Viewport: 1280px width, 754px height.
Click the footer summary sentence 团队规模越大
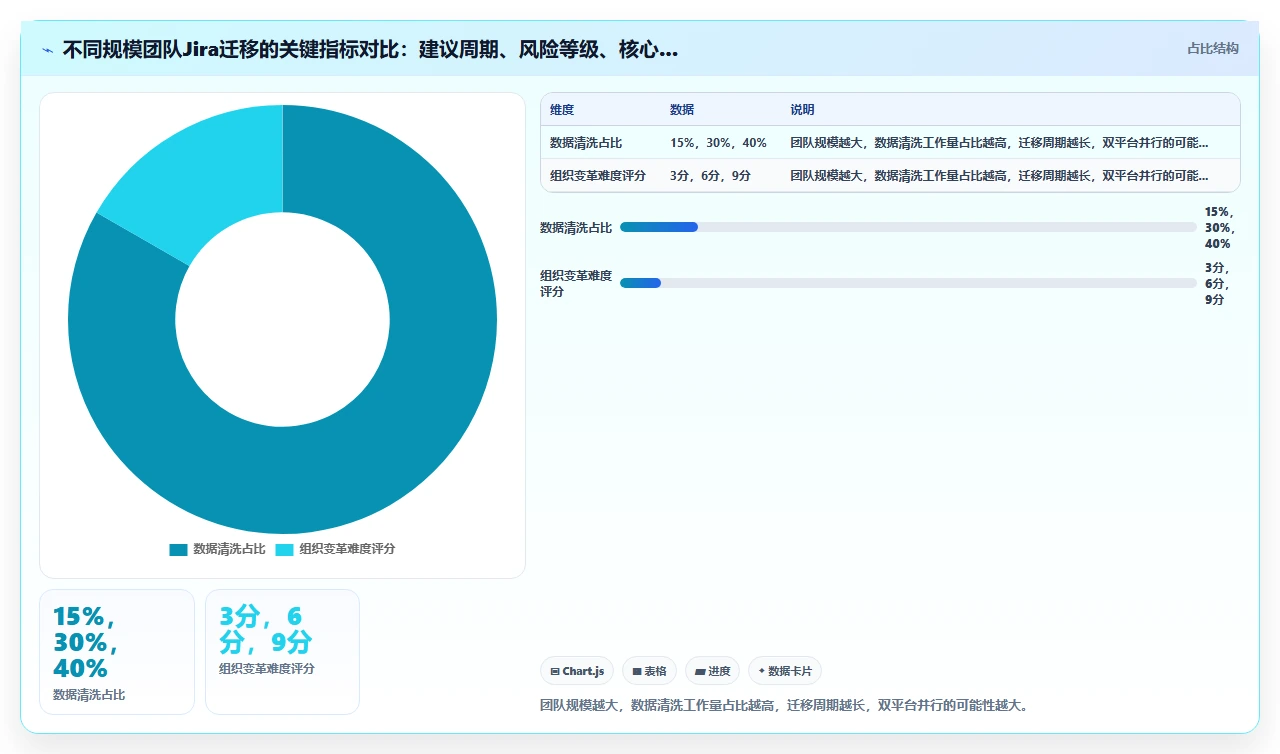pos(784,705)
